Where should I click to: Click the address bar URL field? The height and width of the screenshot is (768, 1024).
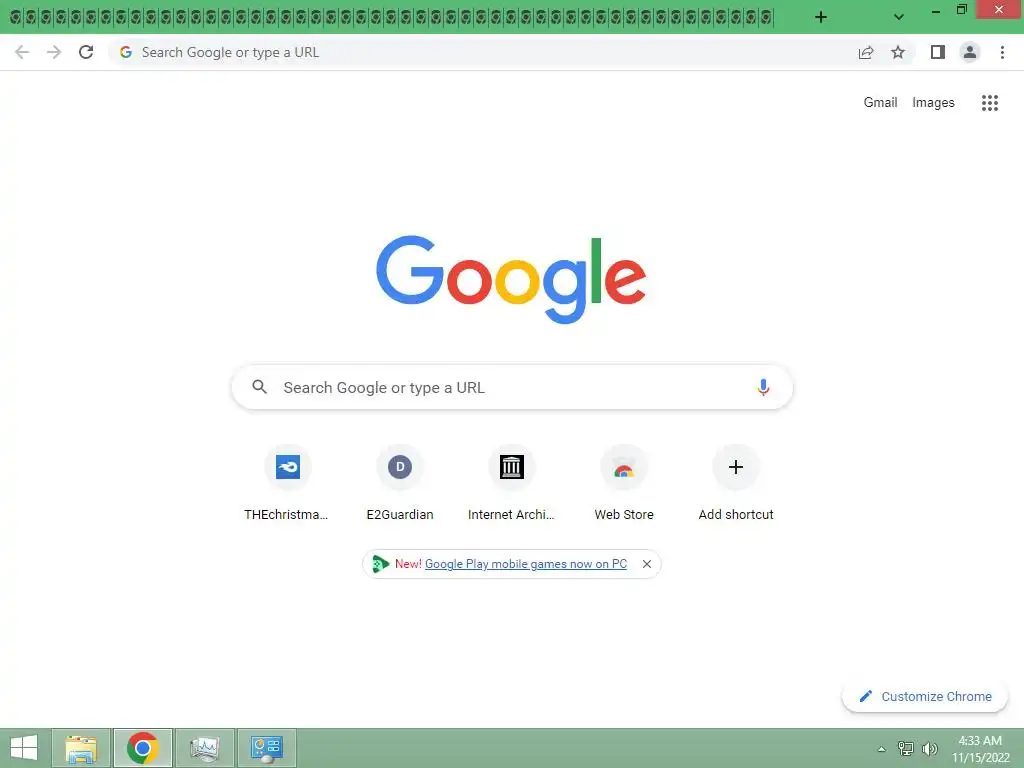(483, 52)
